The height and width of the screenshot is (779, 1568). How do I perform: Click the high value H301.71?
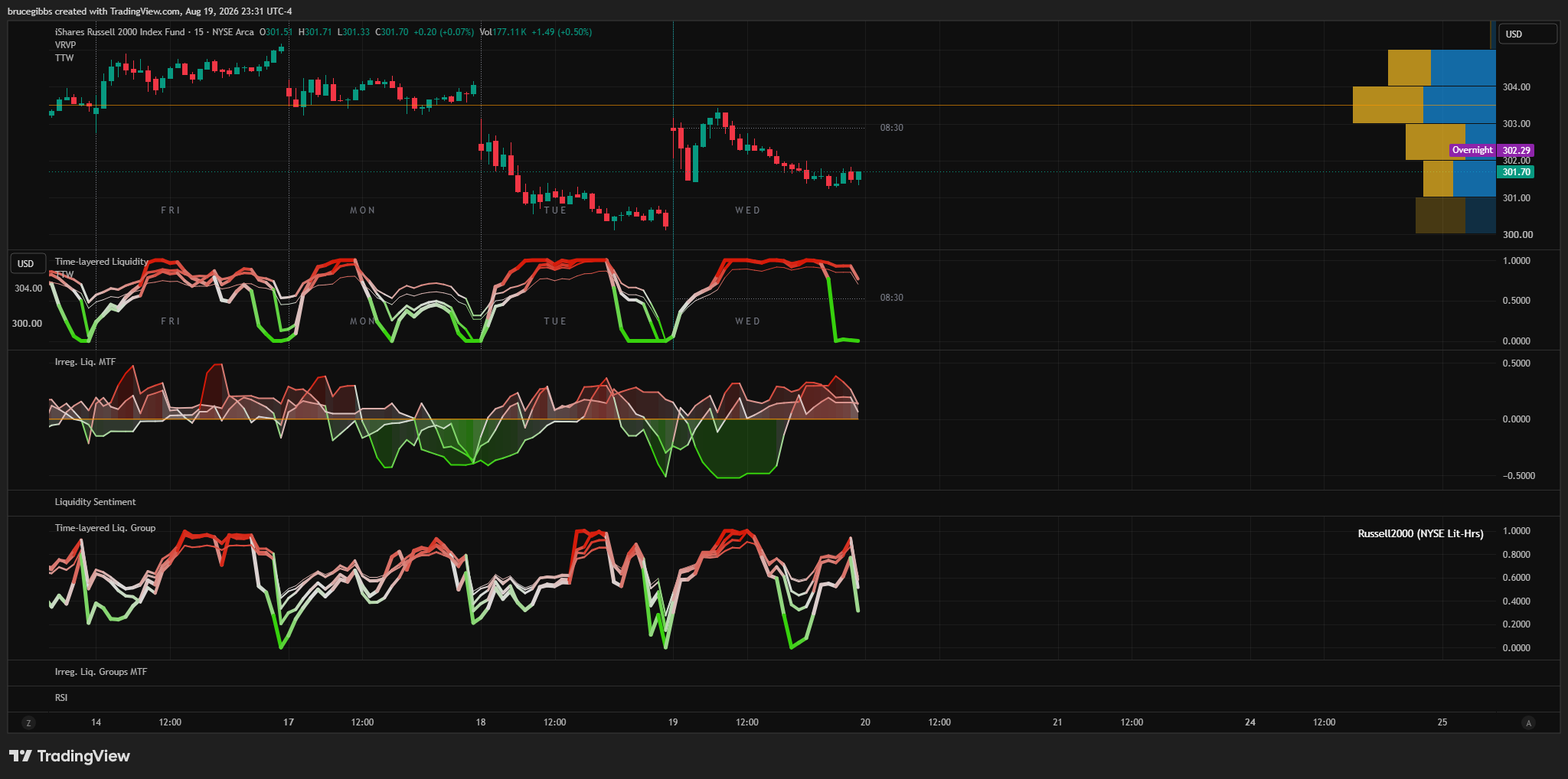tap(315, 32)
